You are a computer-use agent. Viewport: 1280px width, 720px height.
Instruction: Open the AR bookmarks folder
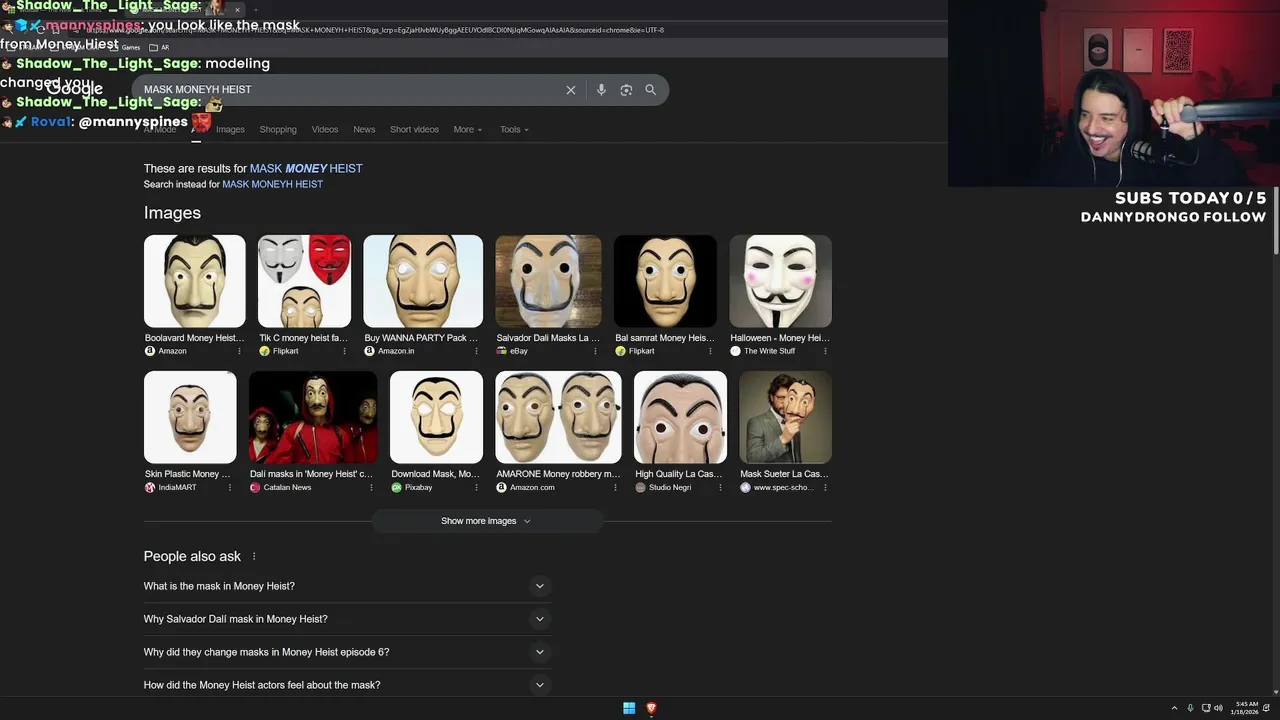[x=159, y=48]
